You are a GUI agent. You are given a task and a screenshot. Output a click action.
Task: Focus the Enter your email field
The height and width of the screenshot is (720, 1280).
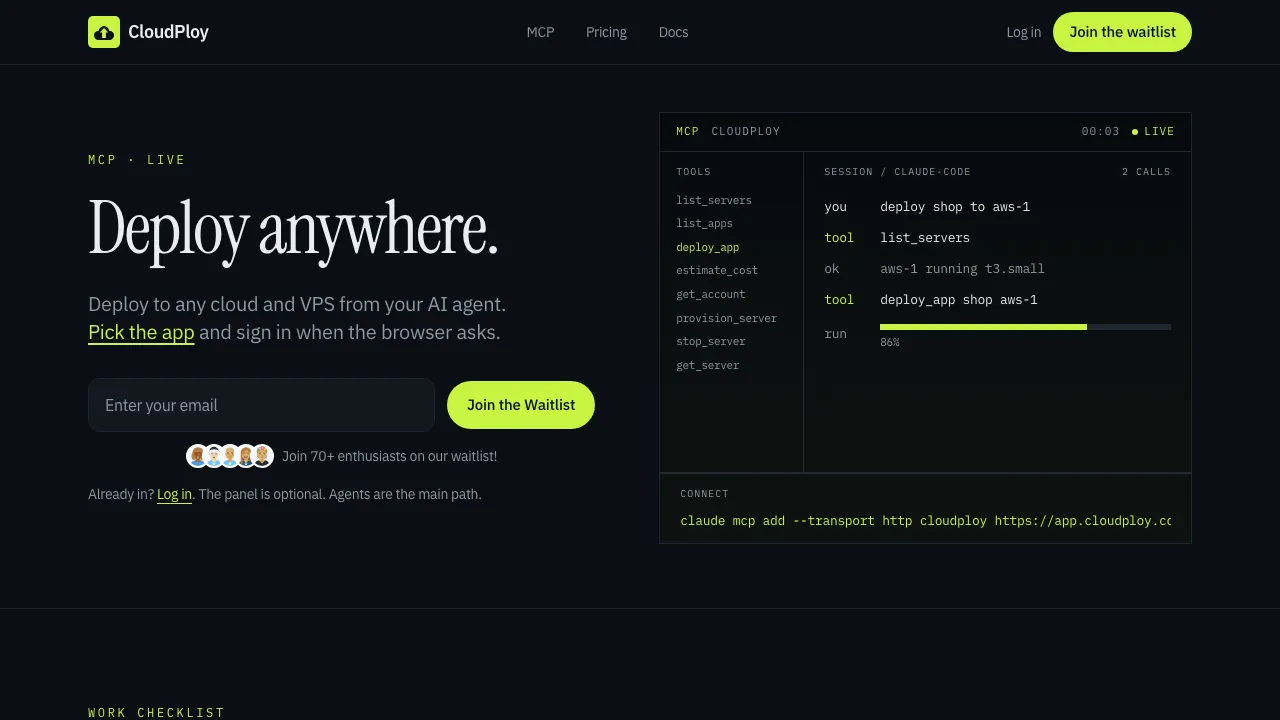click(261, 405)
